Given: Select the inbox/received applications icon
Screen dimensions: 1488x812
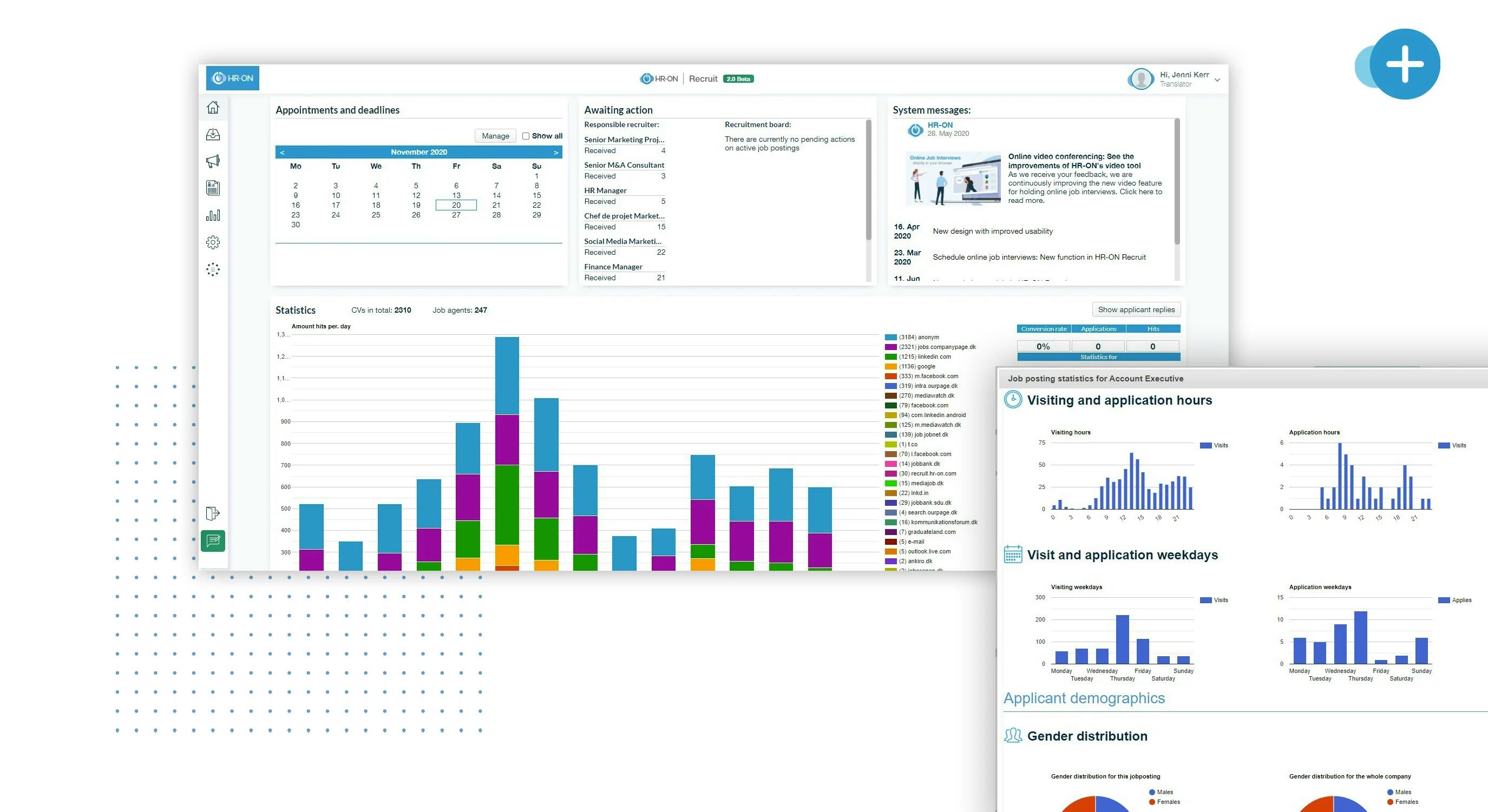Looking at the screenshot, I should 213,134.
